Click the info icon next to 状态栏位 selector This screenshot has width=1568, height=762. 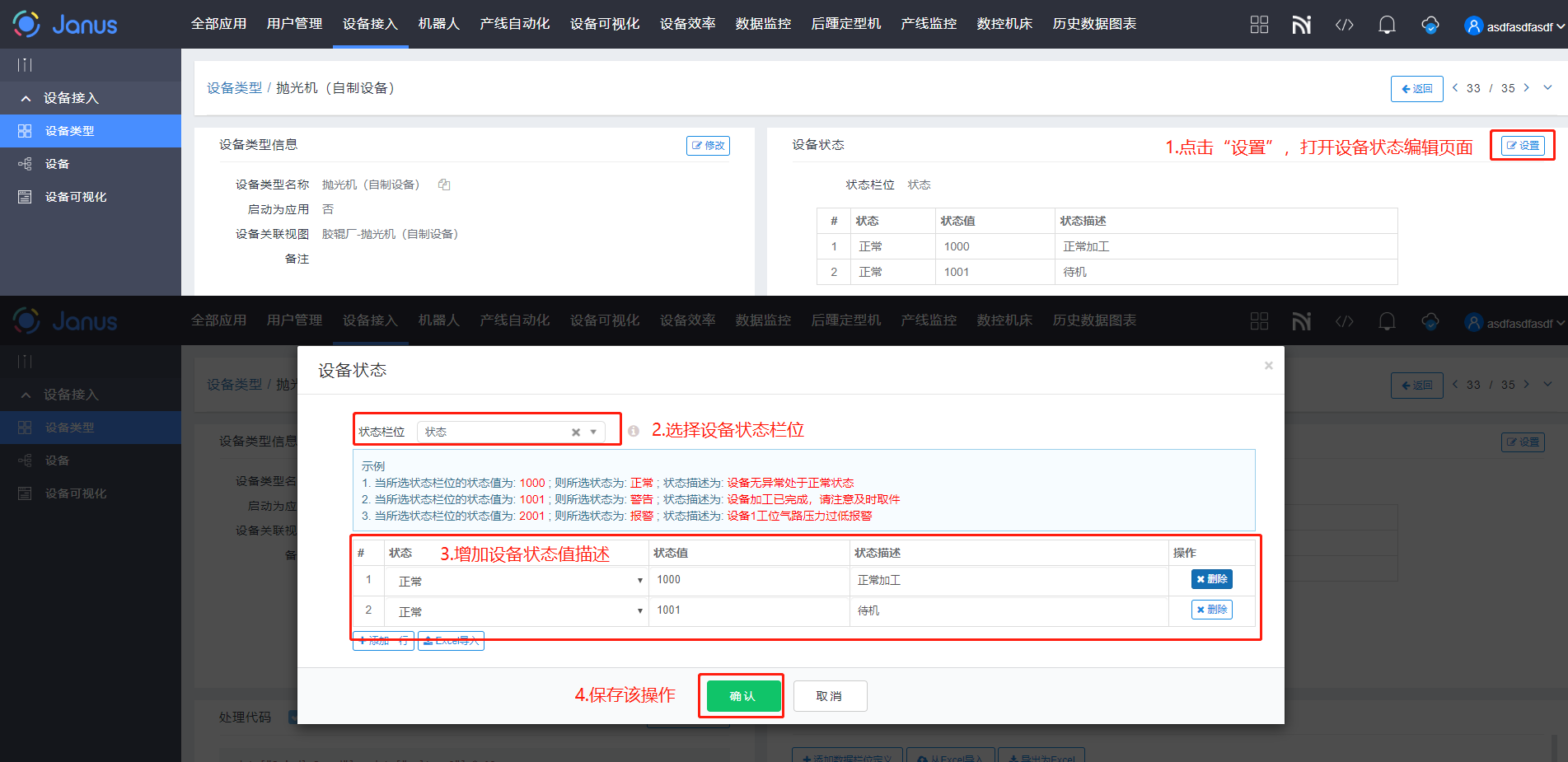tap(633, 431)
